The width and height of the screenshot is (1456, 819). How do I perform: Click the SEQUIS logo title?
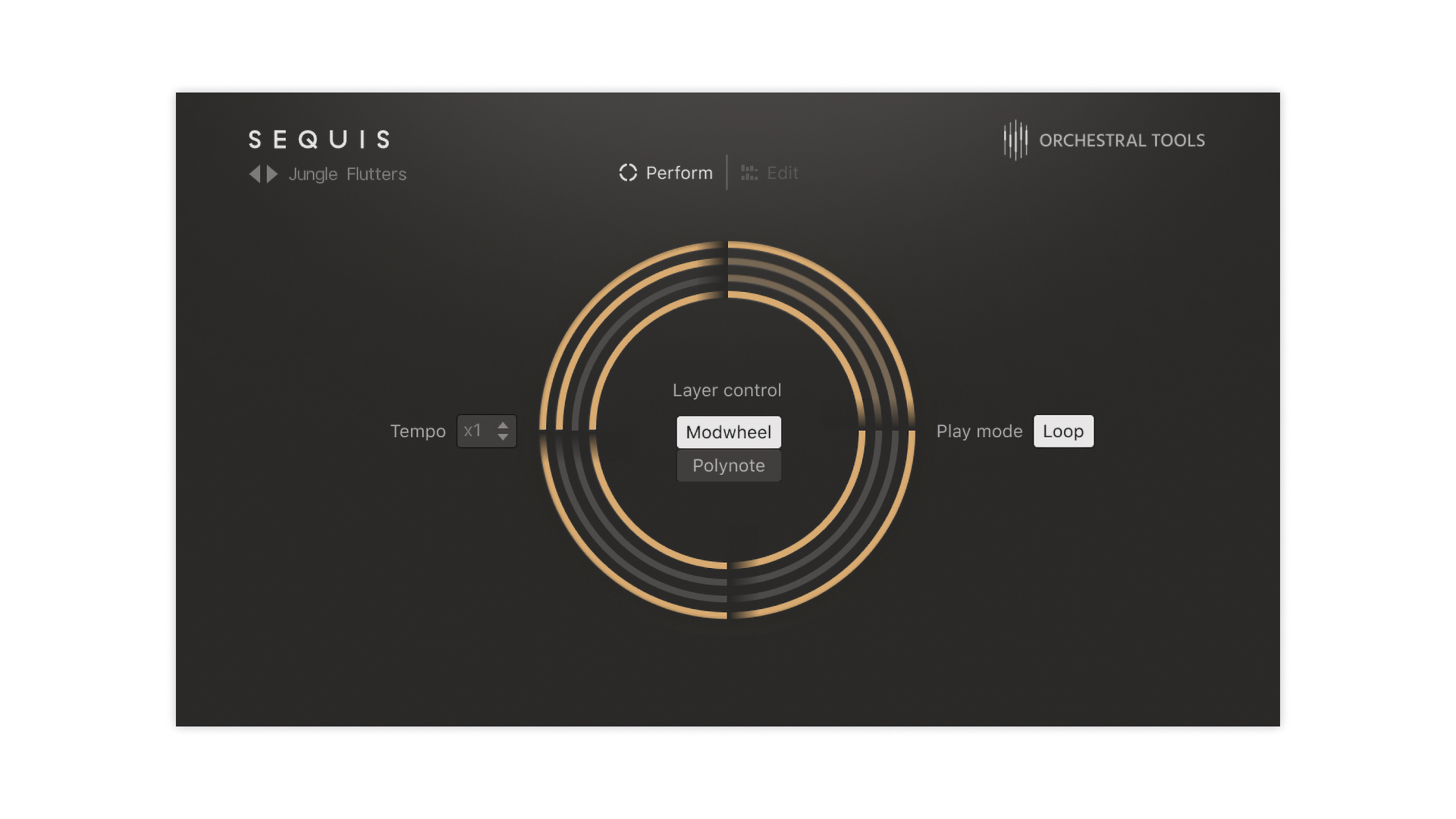coord(320,140)
